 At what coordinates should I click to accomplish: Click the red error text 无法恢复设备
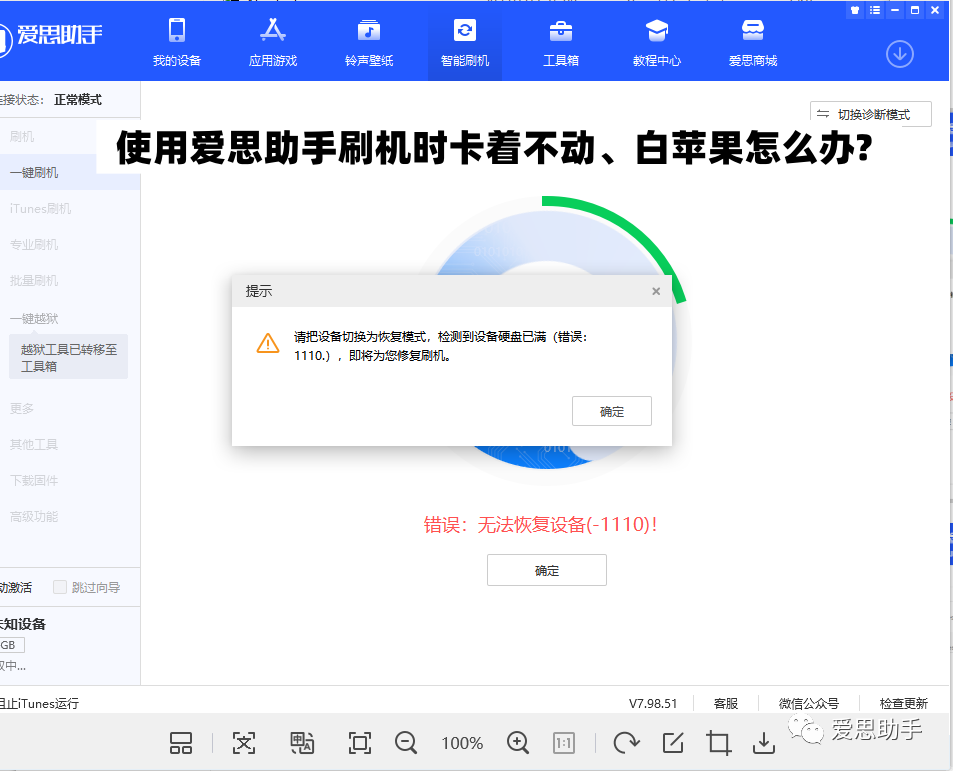(540, 524)
